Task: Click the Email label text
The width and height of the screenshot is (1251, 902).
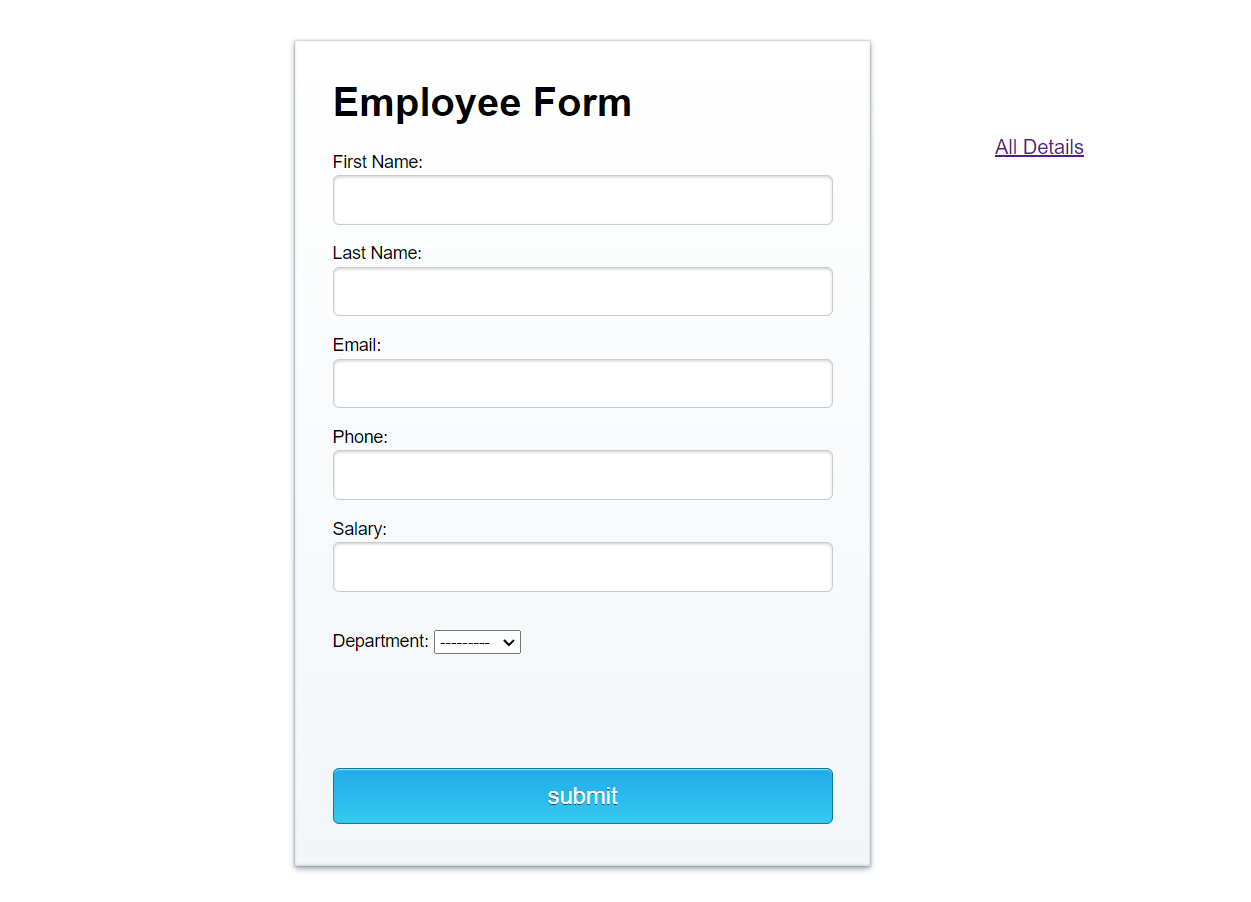Action: pos(356,344)
